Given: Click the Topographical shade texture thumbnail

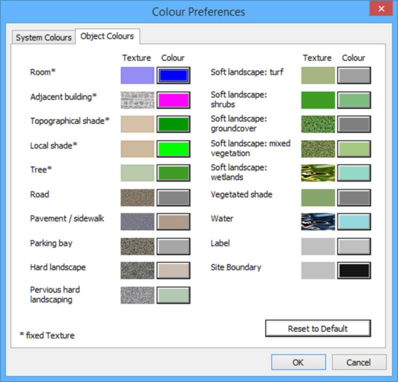Looking at the screenshot, I should click(x=137, y=124).
